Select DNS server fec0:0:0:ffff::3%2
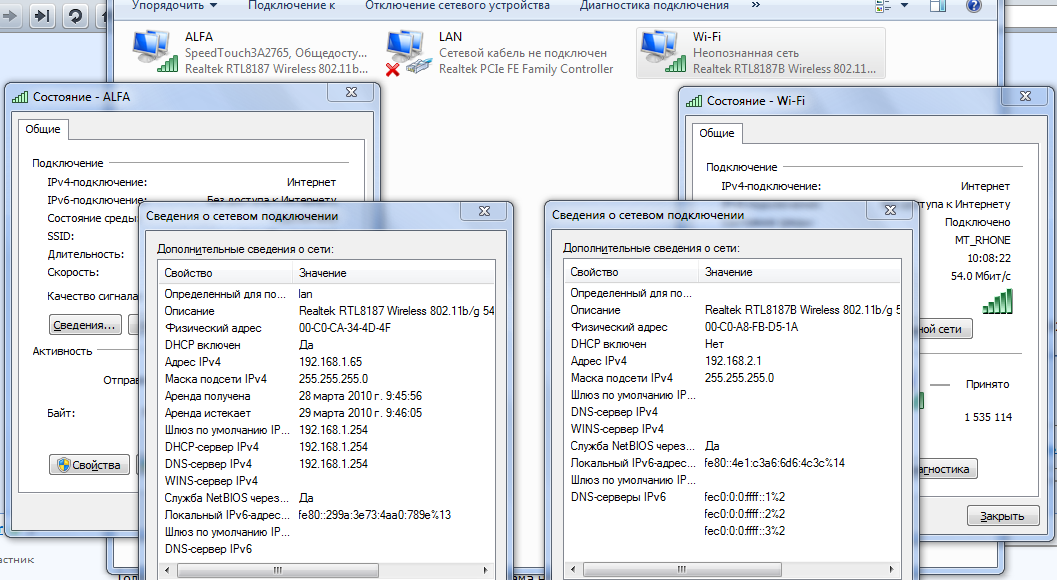The width and height of the screenshot is (1057, 580). point(744,531)
